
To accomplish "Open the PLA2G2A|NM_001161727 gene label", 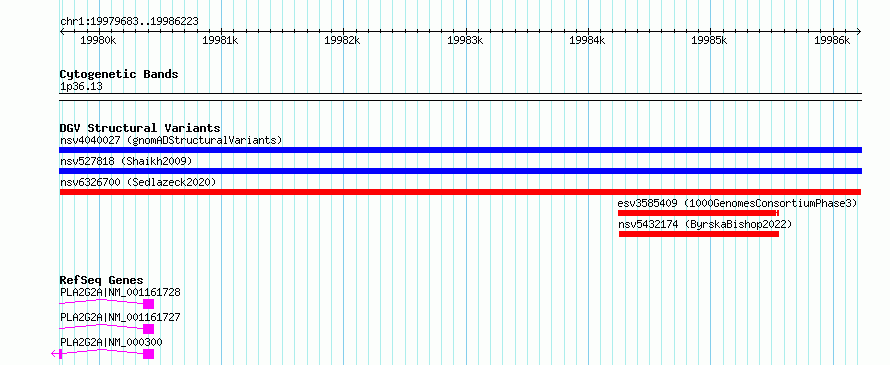I will pos(120,317).
